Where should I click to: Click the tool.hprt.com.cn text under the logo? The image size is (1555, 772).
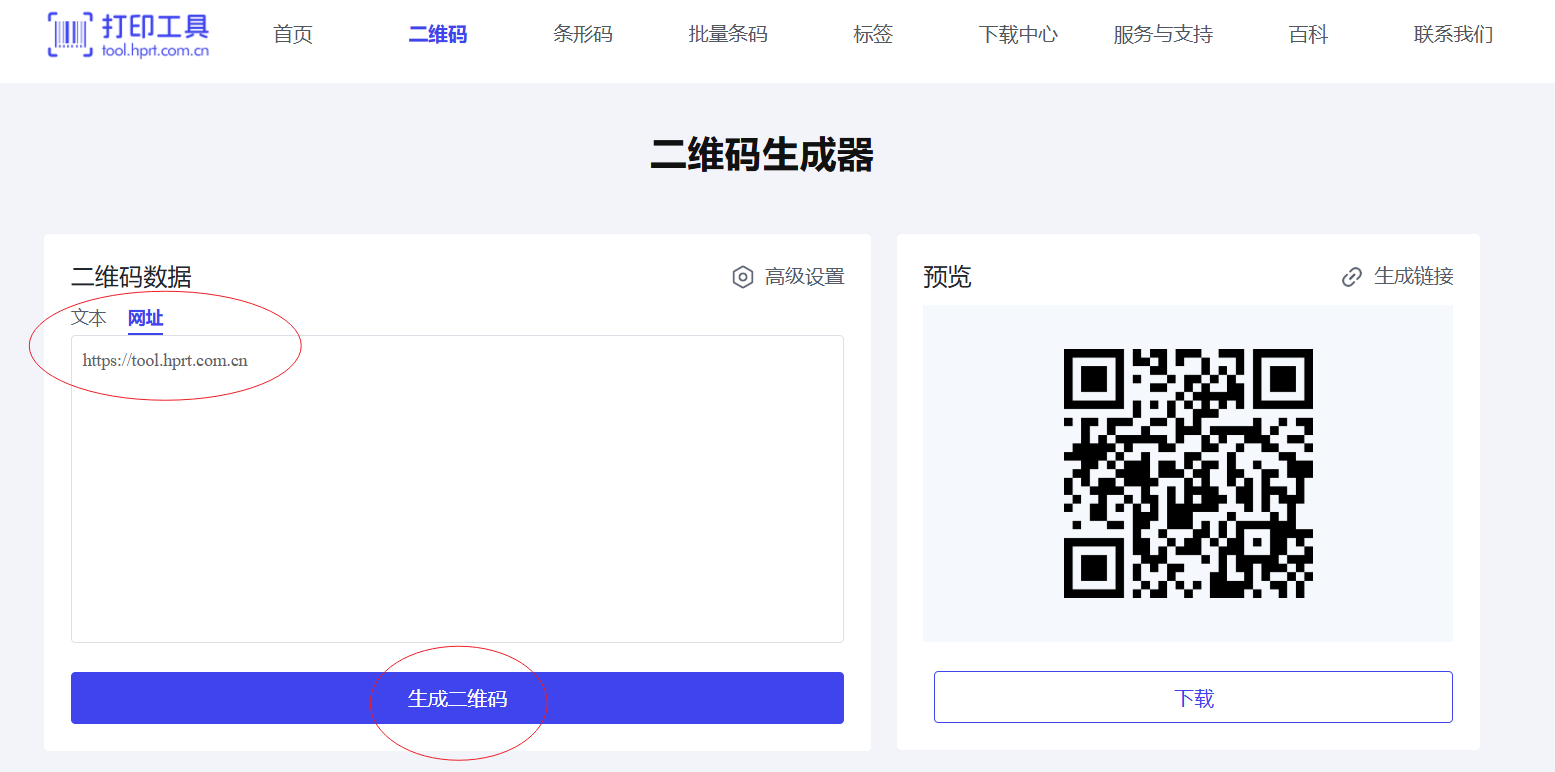(x=155, y=50)
